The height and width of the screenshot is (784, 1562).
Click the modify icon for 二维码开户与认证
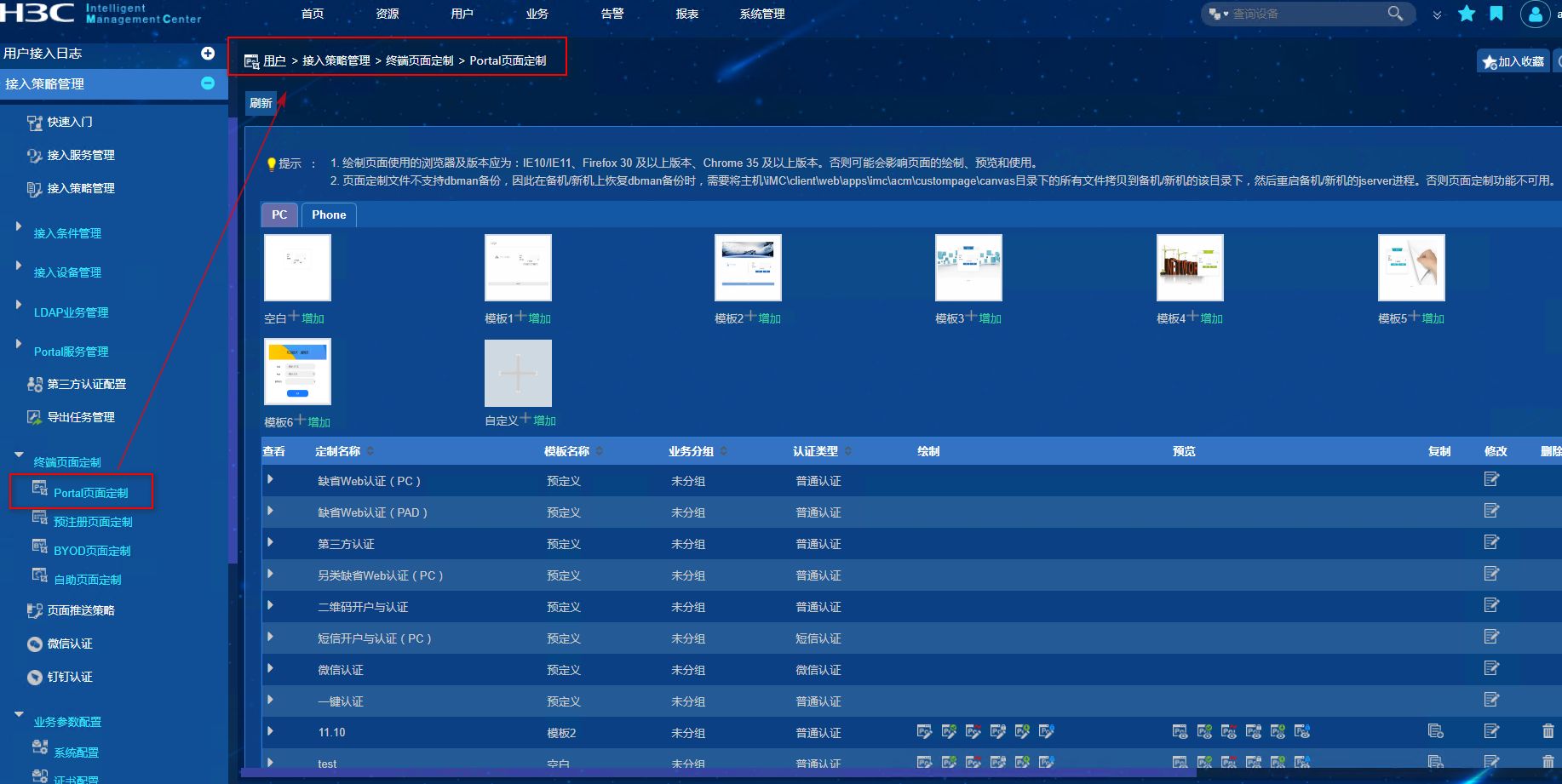point(1491,605)
